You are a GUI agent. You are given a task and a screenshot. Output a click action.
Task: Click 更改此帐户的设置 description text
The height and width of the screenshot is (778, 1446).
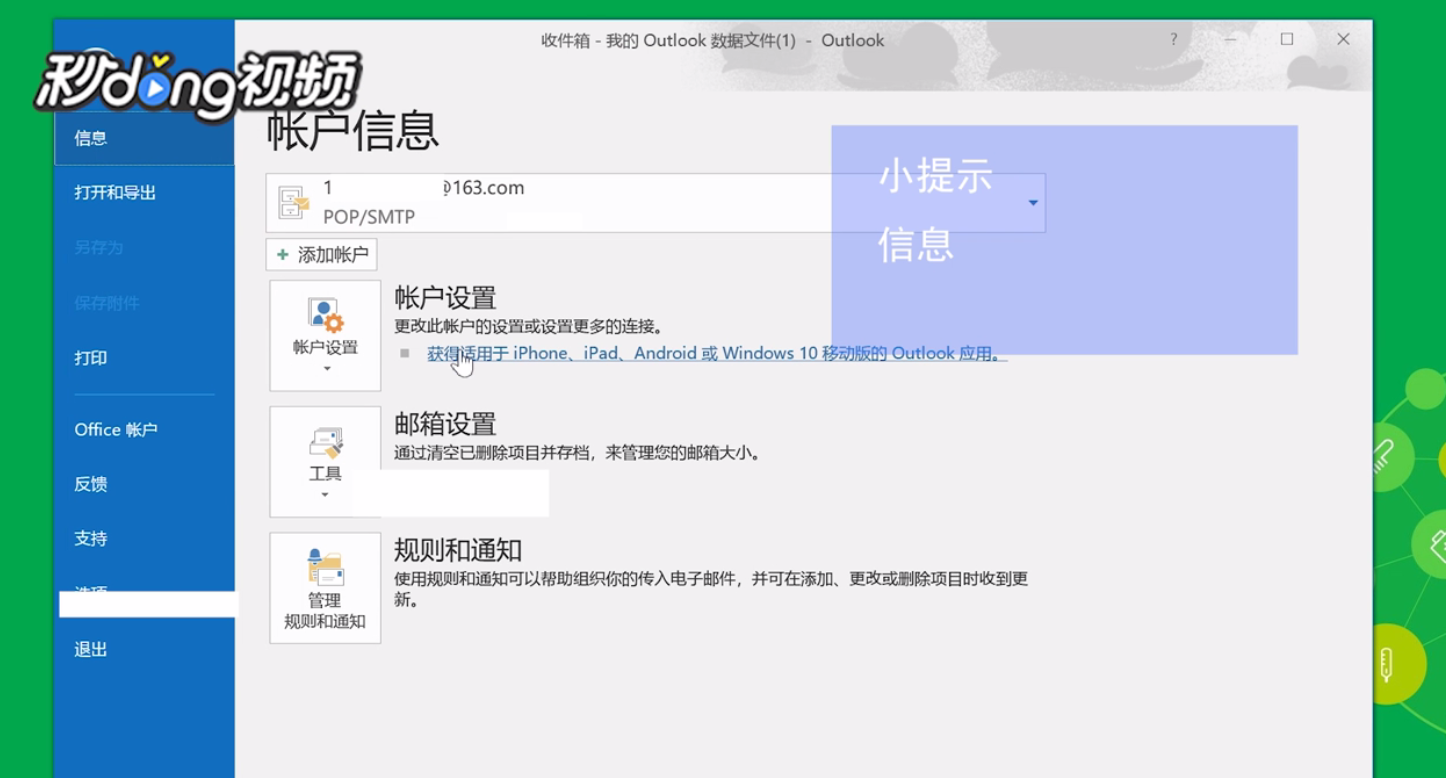(x=528, y=327)
